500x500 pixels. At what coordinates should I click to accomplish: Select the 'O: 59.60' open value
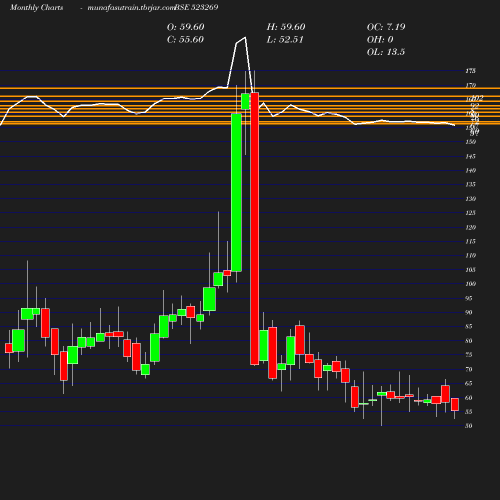(185, 27)
